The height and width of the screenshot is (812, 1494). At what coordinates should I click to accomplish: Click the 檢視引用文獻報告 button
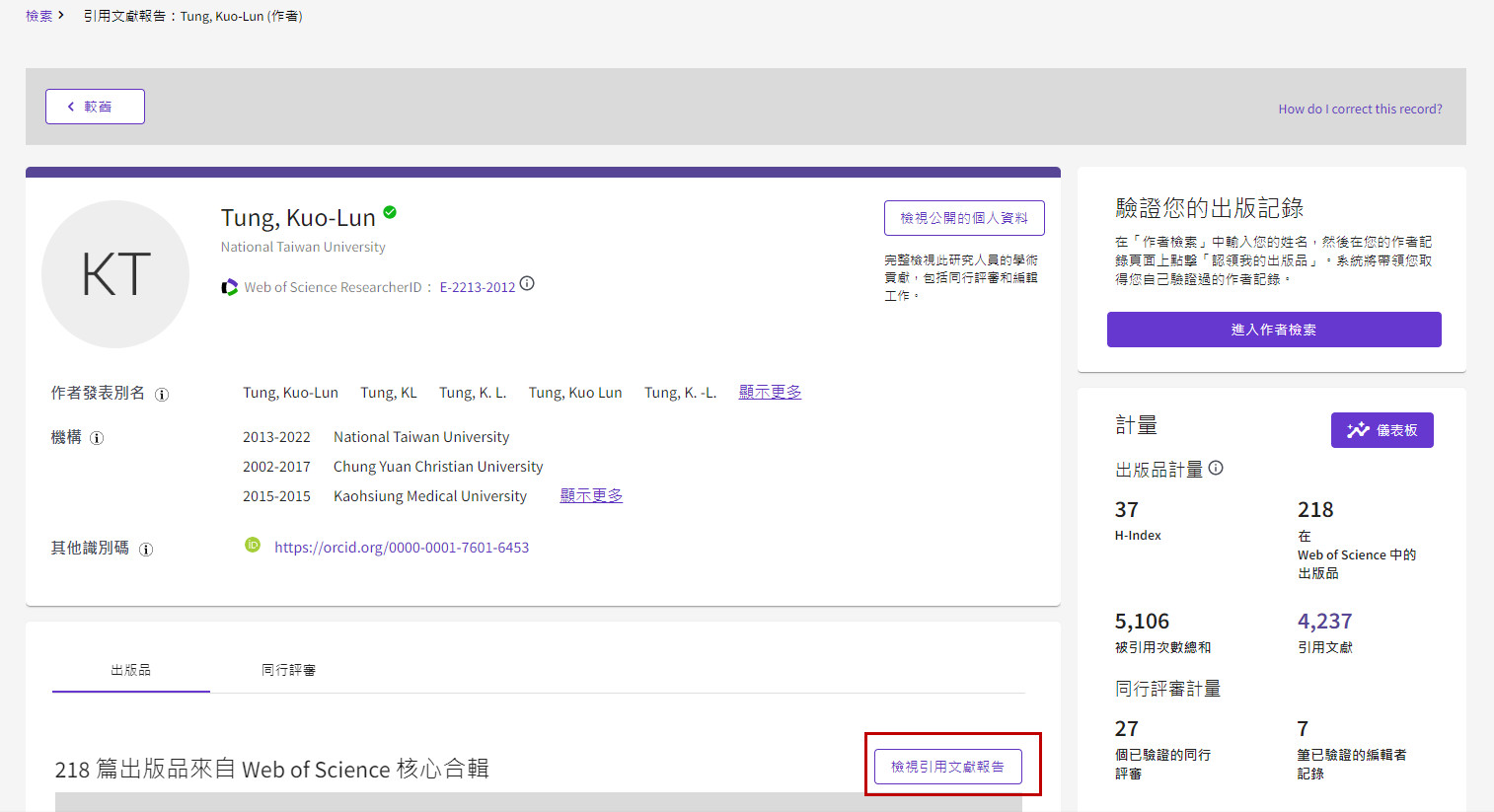coord(947,767)
